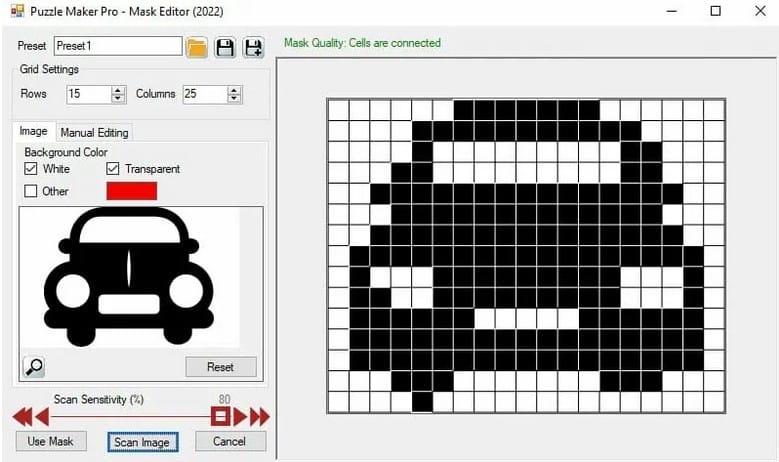Save the preset with the floppy disk icon
779x462 pixels.
(x=225, y=46)
